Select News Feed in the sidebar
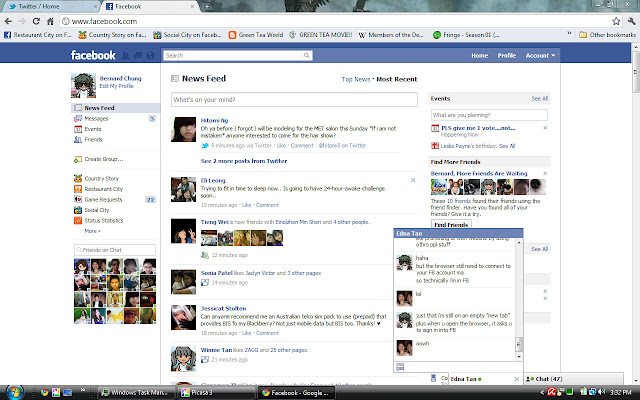 click(x=116, y=108)
